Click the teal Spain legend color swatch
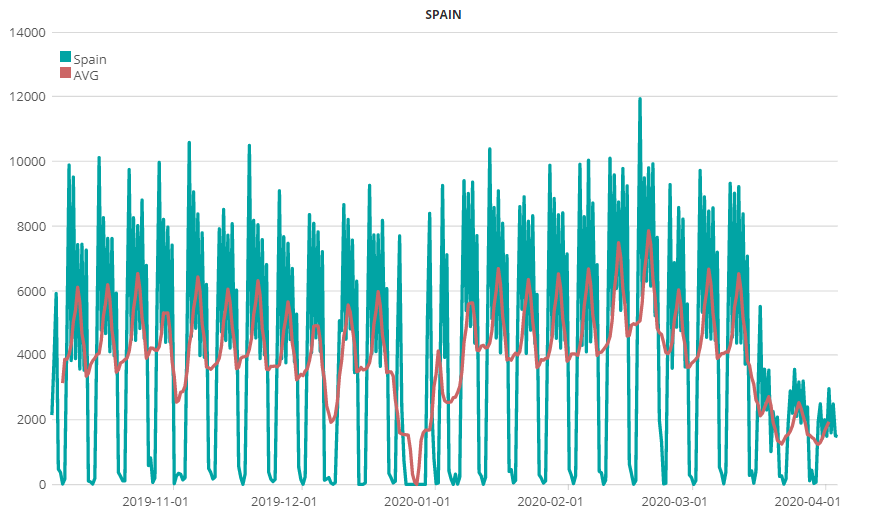Screen dimensions: 888x523 (66, 57)
